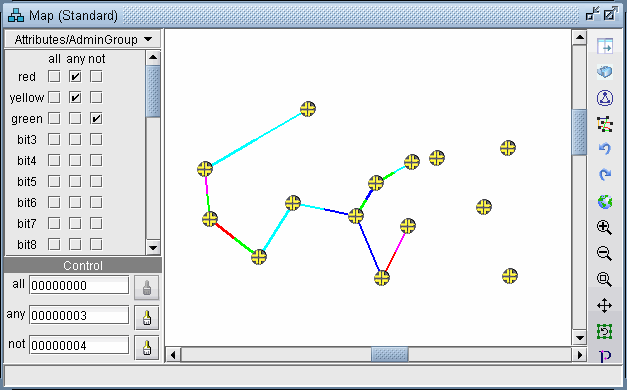The image size is (627, 390).
Task: Click the purple P icon in toolbar
Action: click(605, 356)
